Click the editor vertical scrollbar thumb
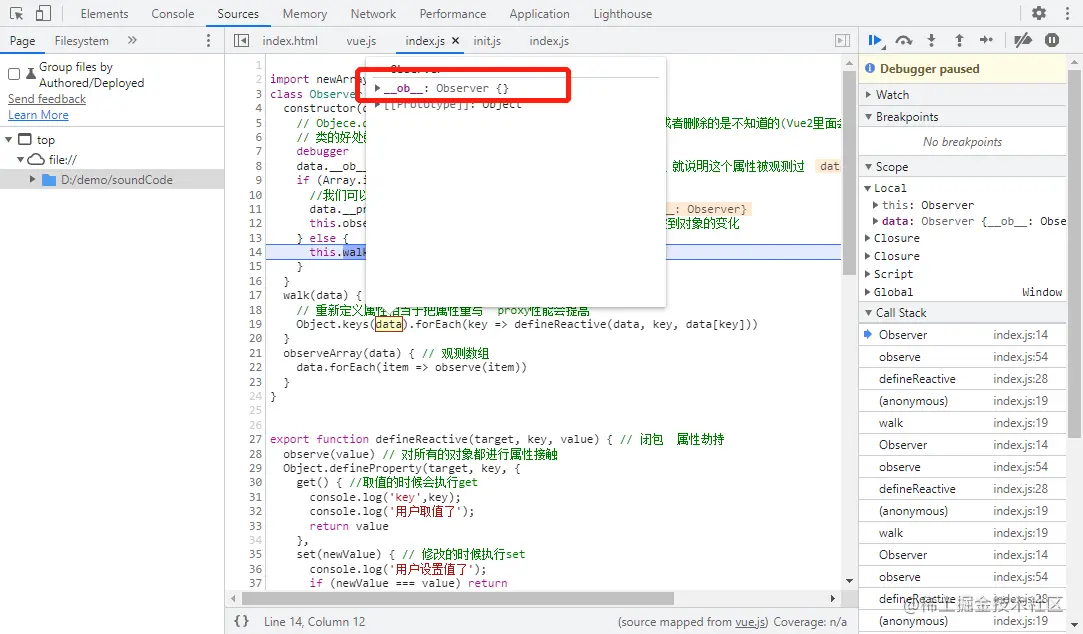Viewport: 1083px width, 634px height. coord(849,172)
